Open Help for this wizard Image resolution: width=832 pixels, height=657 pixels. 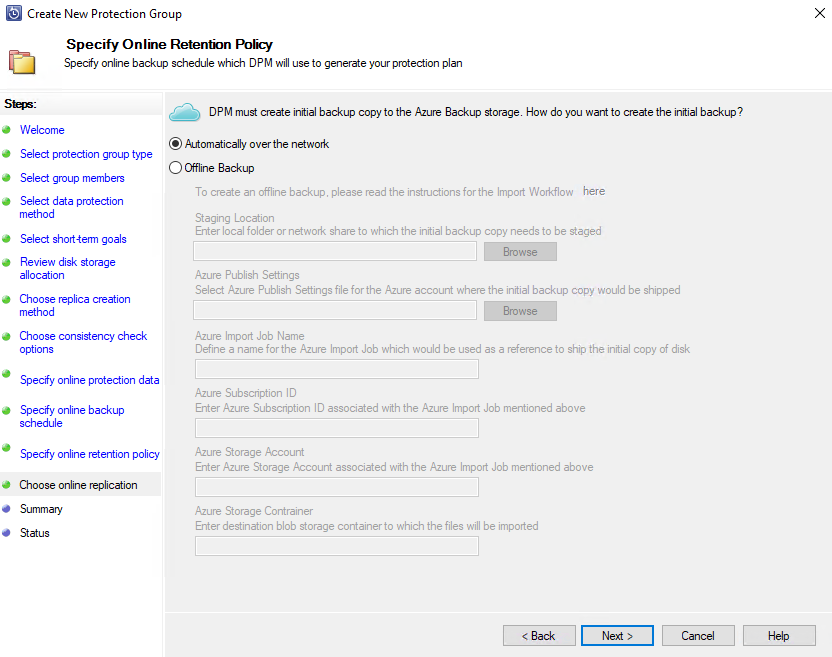click(779, 636)
